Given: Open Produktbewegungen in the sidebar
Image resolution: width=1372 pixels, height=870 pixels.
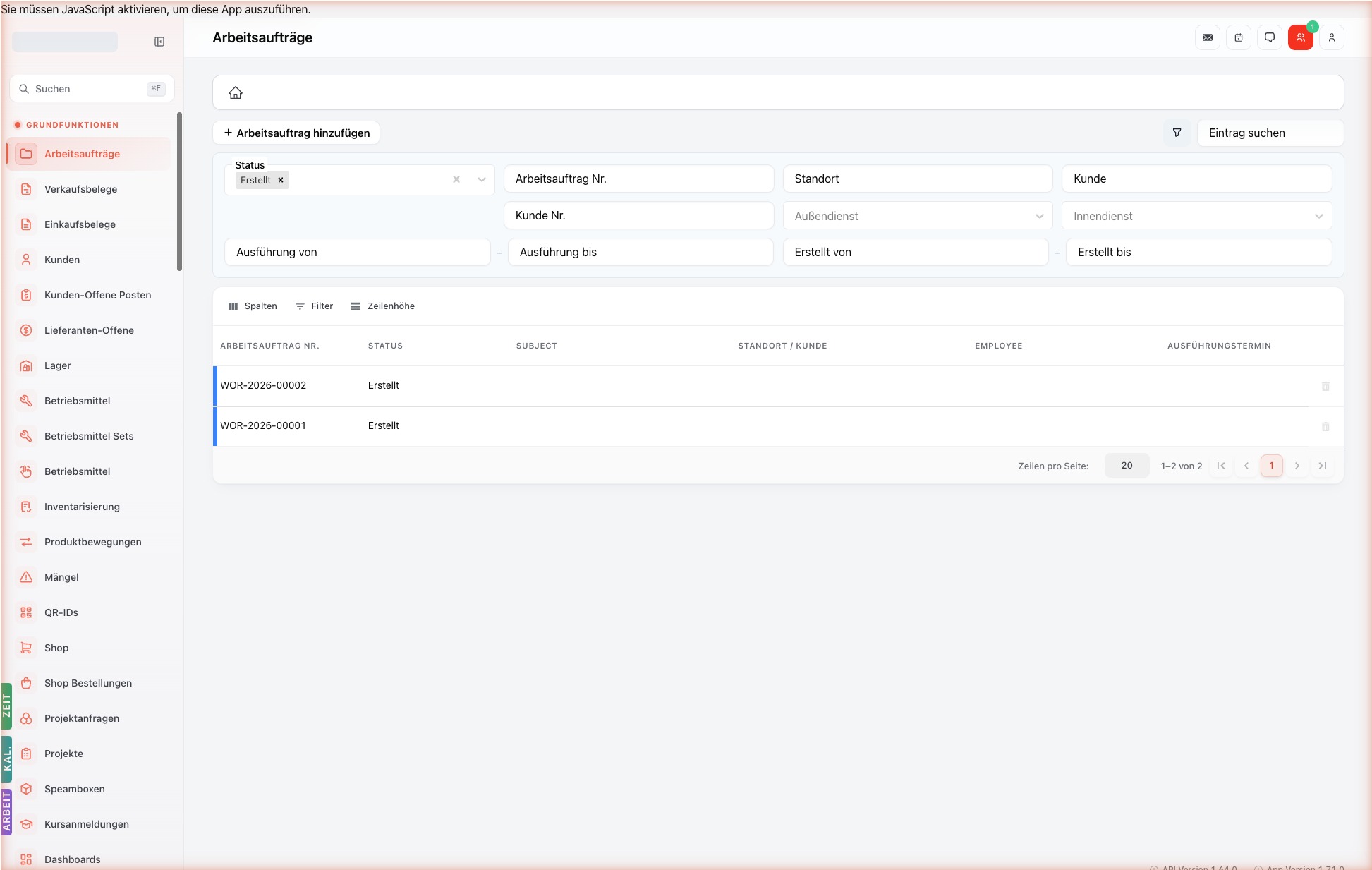Looking at the screenshot, I should coord(89,542).
